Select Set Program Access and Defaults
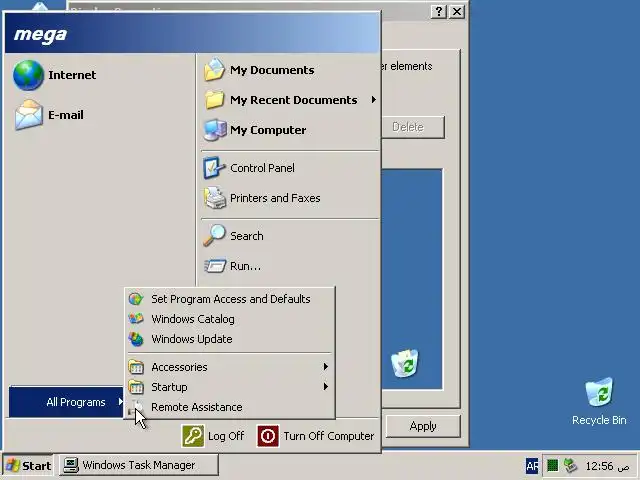The image size is (640, 480). pos(230,299)
